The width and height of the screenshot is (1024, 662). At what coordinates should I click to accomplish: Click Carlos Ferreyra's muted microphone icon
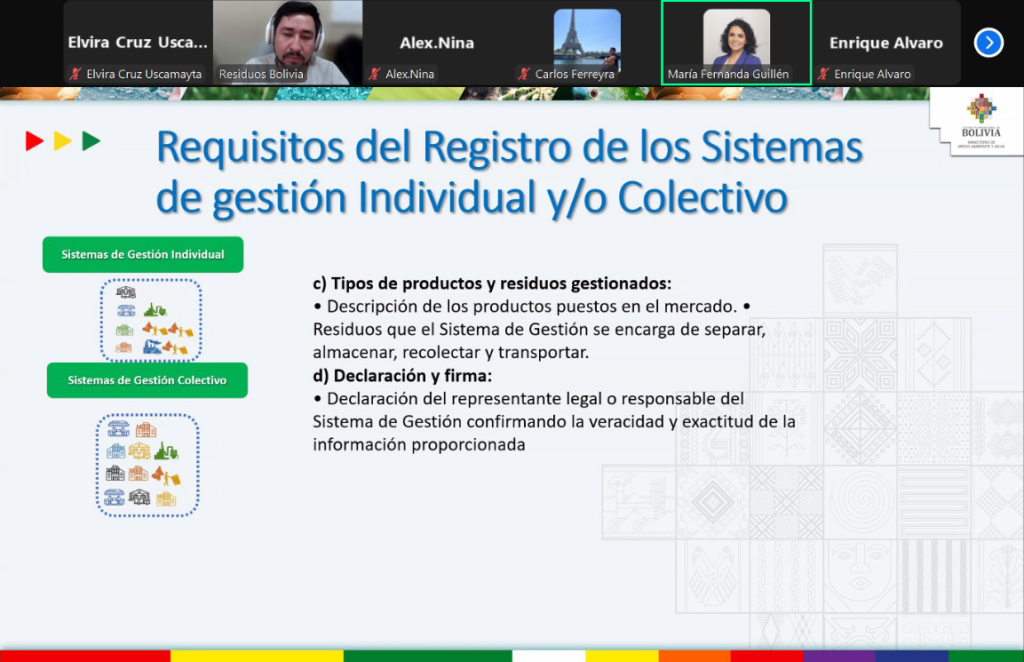click(524, 74)
